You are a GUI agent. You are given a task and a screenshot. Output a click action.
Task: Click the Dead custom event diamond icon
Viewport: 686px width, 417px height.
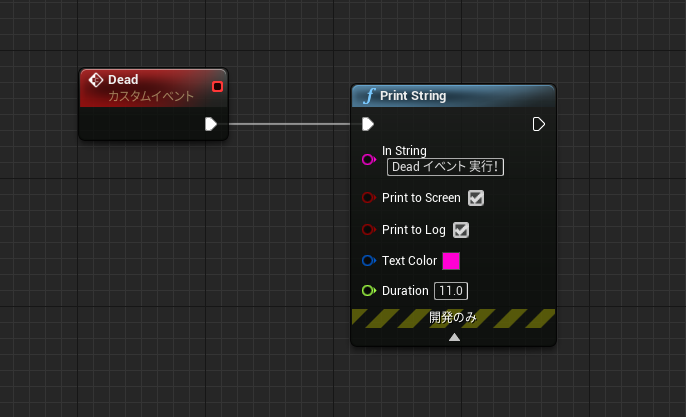tap(96, 80)
